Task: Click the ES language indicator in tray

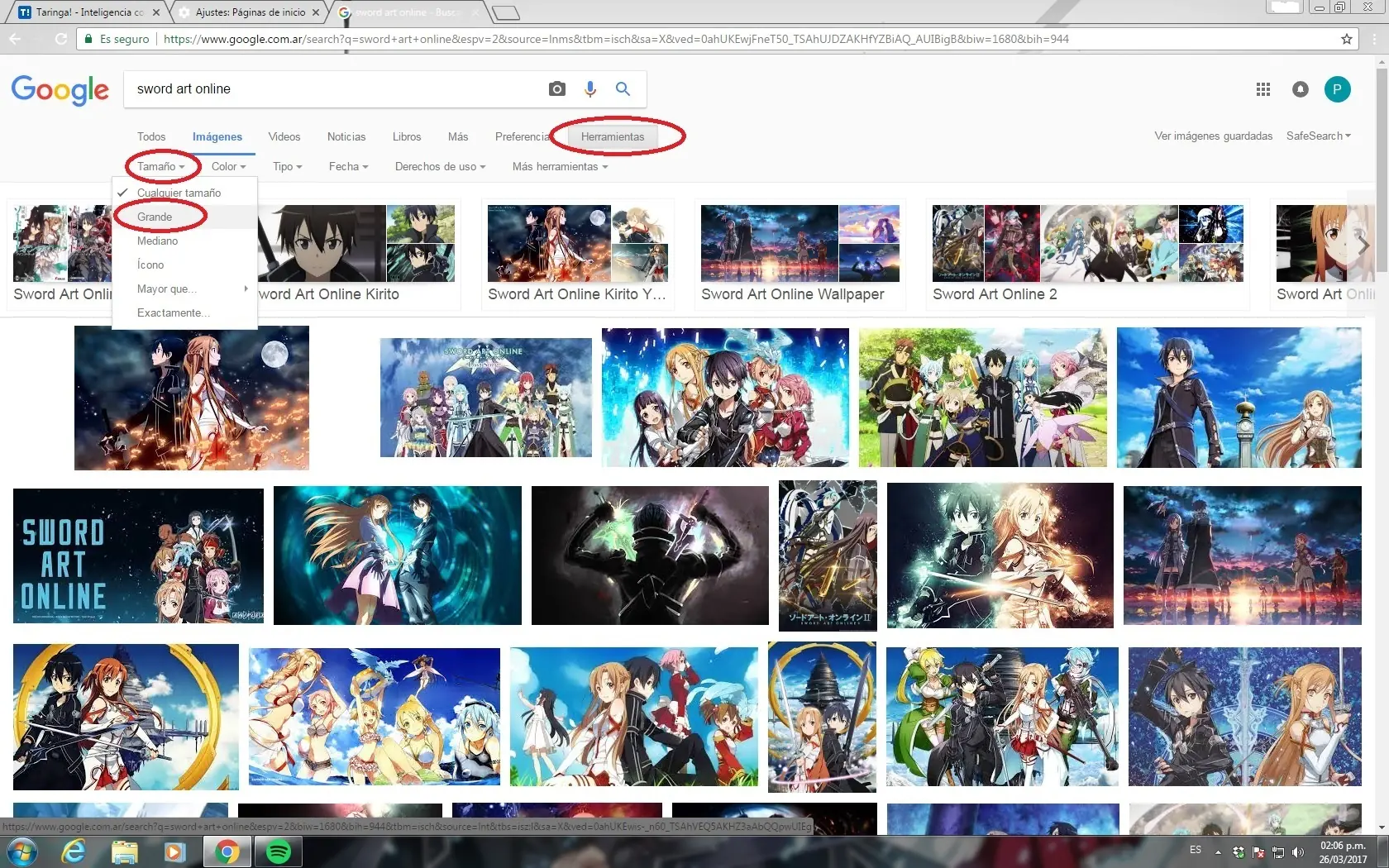Action: [x=1196, y=849]
